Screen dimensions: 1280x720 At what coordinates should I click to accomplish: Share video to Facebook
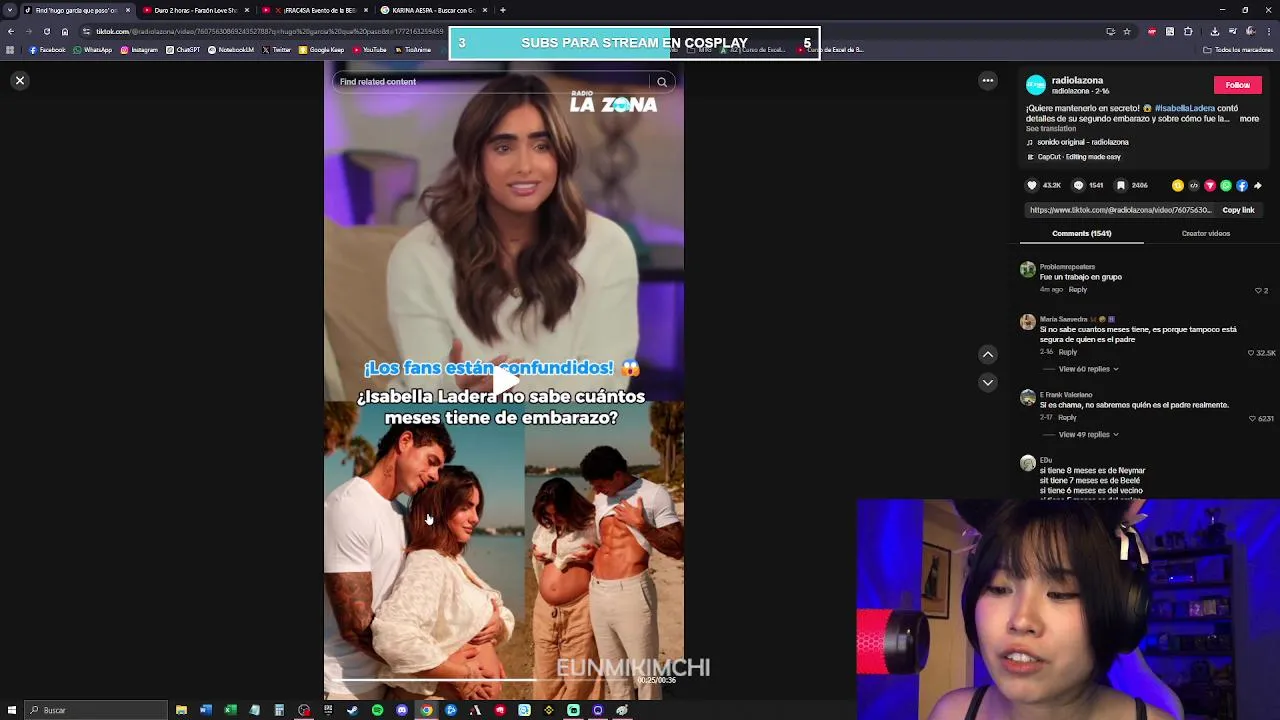click(1242, 185)
